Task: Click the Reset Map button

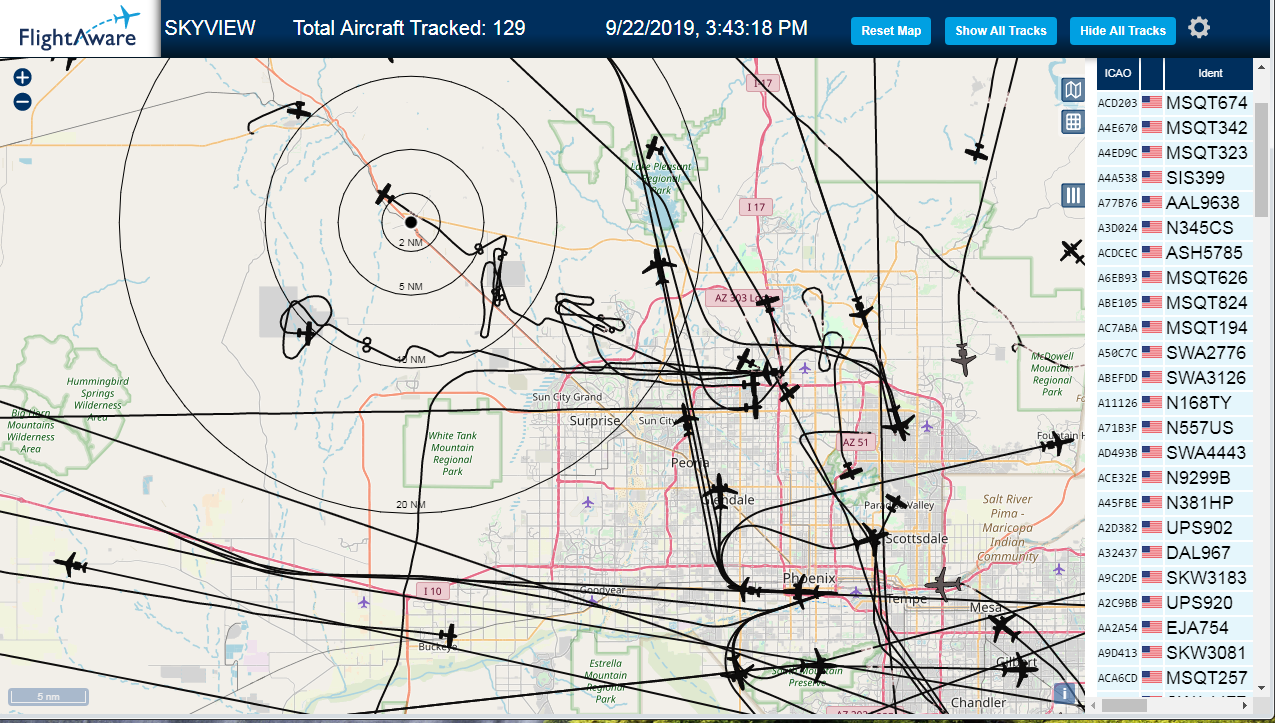Action: tap(891, 31)
